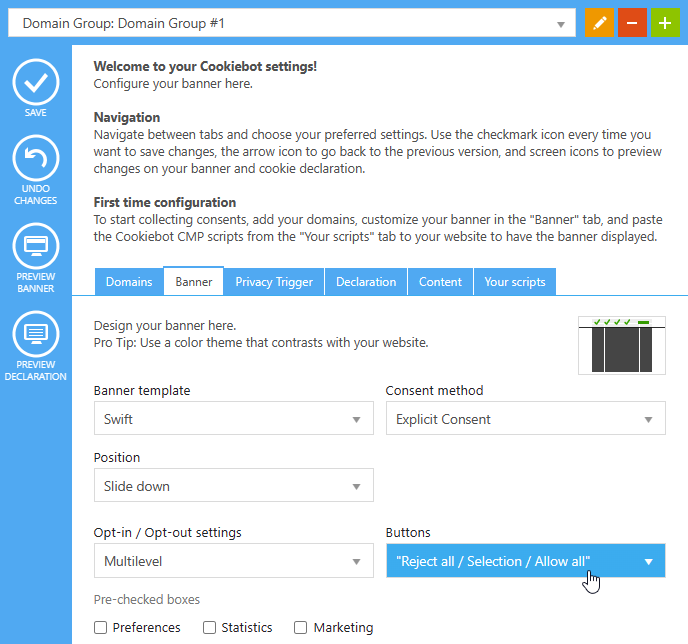Open the Domain Group dropdown
Viewport: 688px width, 644px height.
(x=292, y=23)
